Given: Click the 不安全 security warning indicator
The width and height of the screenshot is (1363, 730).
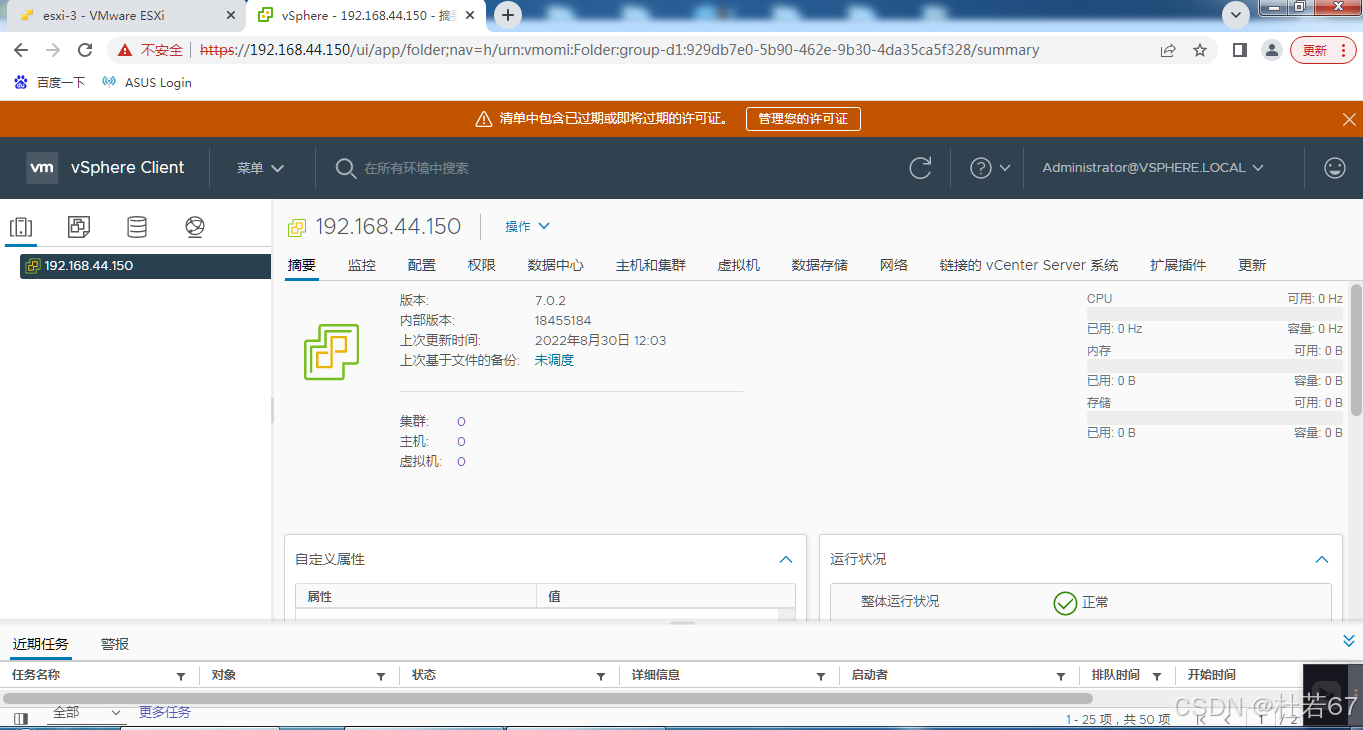Looking at the screenshot, I should (150, 50).
